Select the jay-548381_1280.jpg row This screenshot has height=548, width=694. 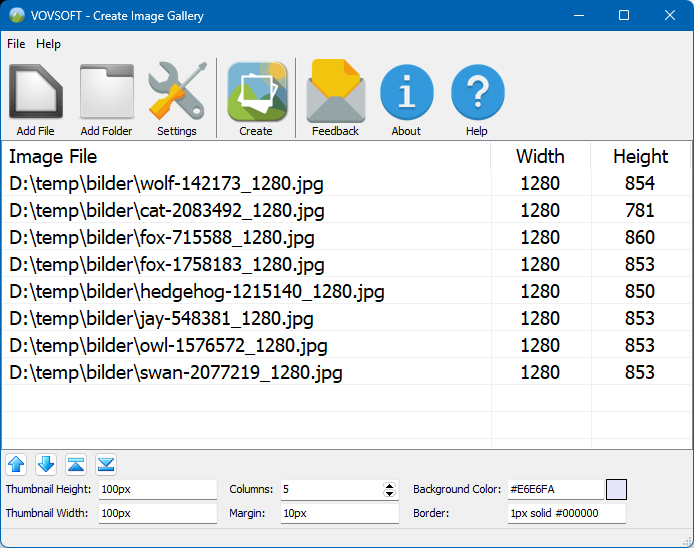click(347, 318)
